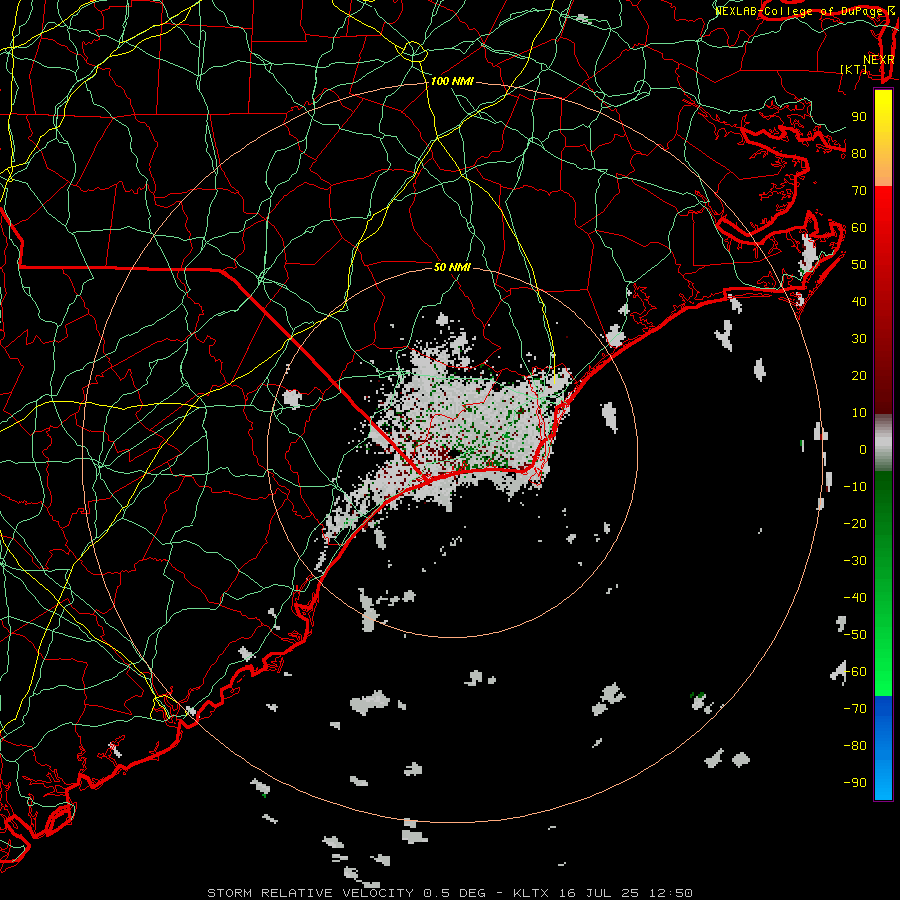Click the -60 value on velocity scale
This screenshot has width=900, height=900.
click(855, 672)
